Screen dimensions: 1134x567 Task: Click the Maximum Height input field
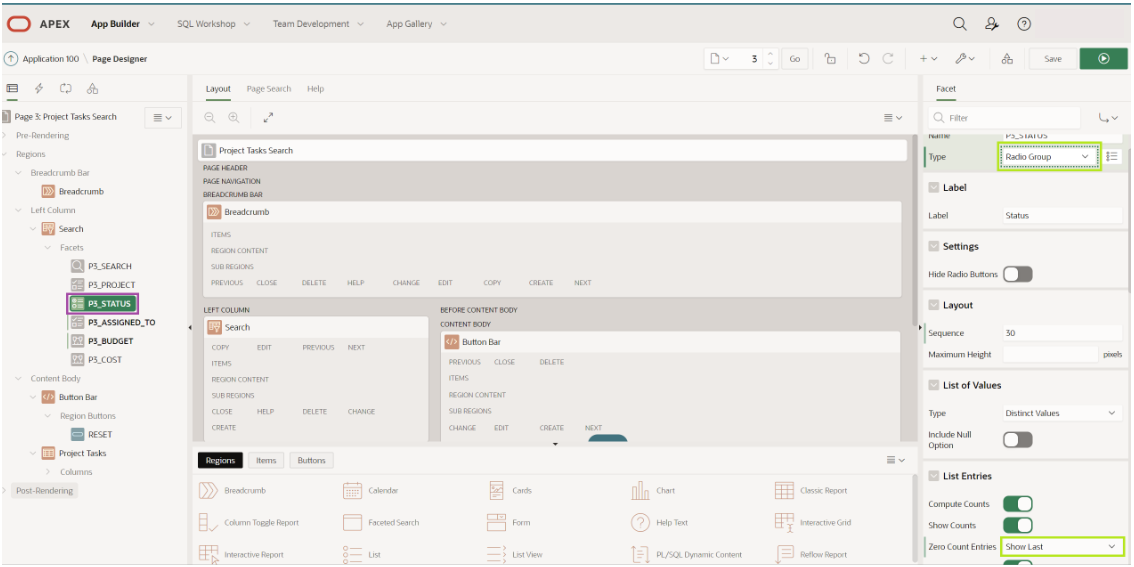[1050, 354]
